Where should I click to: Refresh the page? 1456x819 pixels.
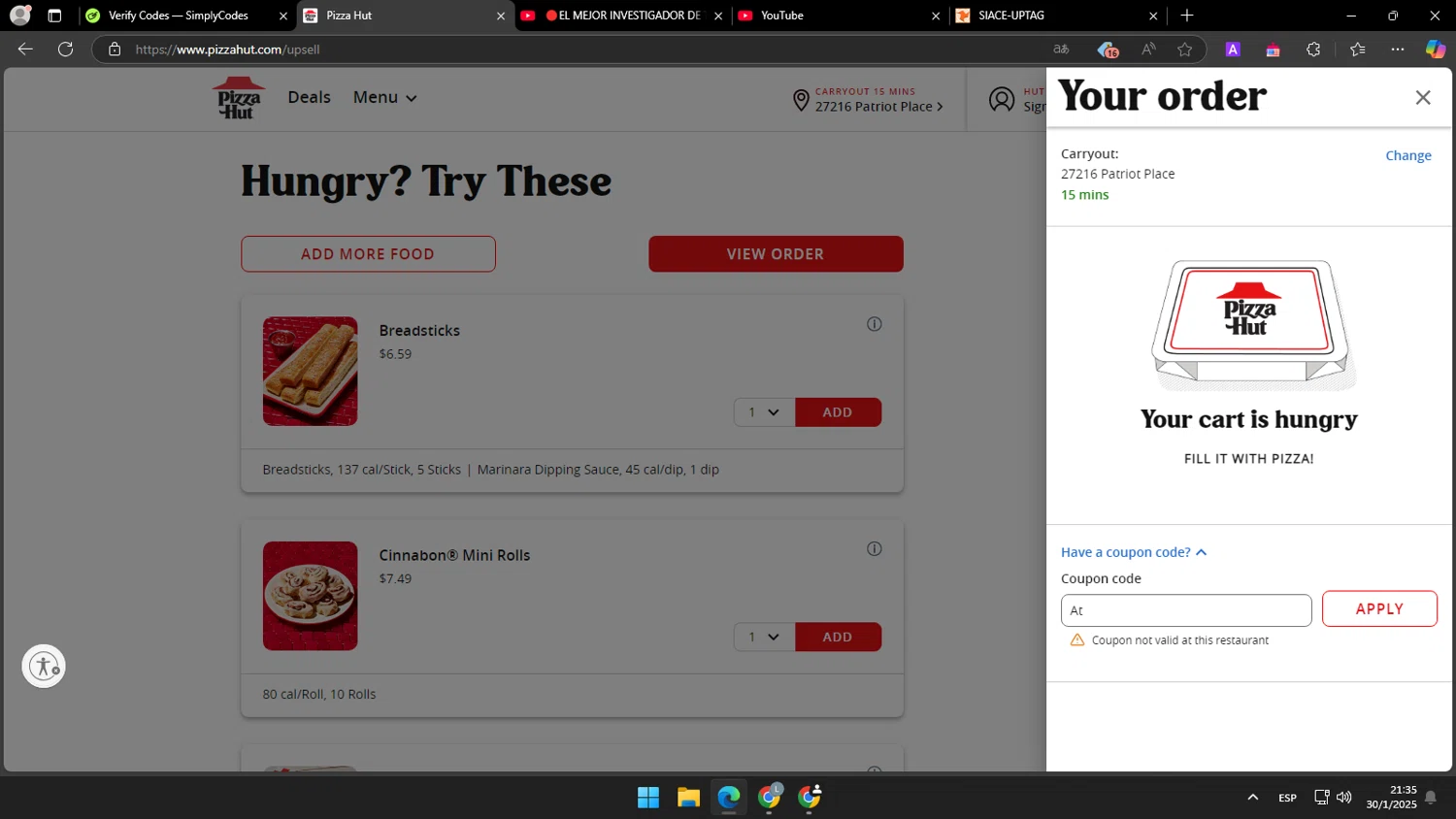click(65, 49)
